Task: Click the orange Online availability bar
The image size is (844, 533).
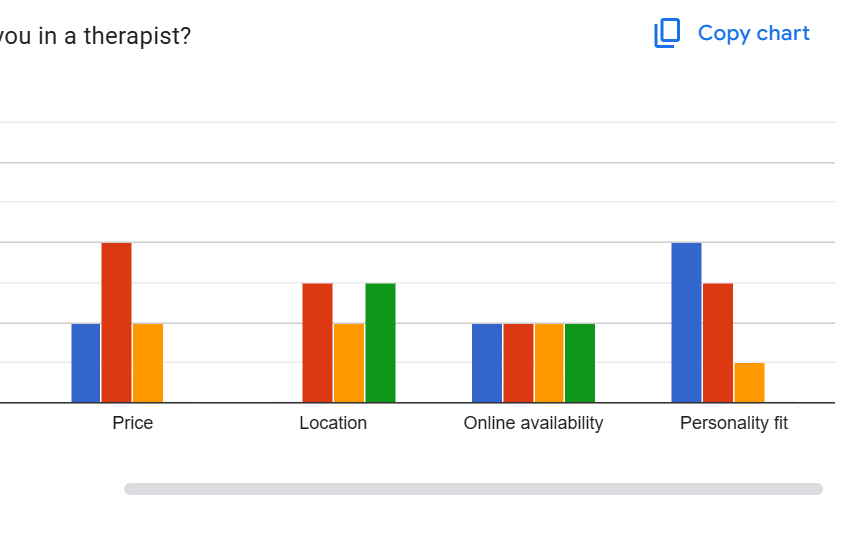Action: point(549,363)
